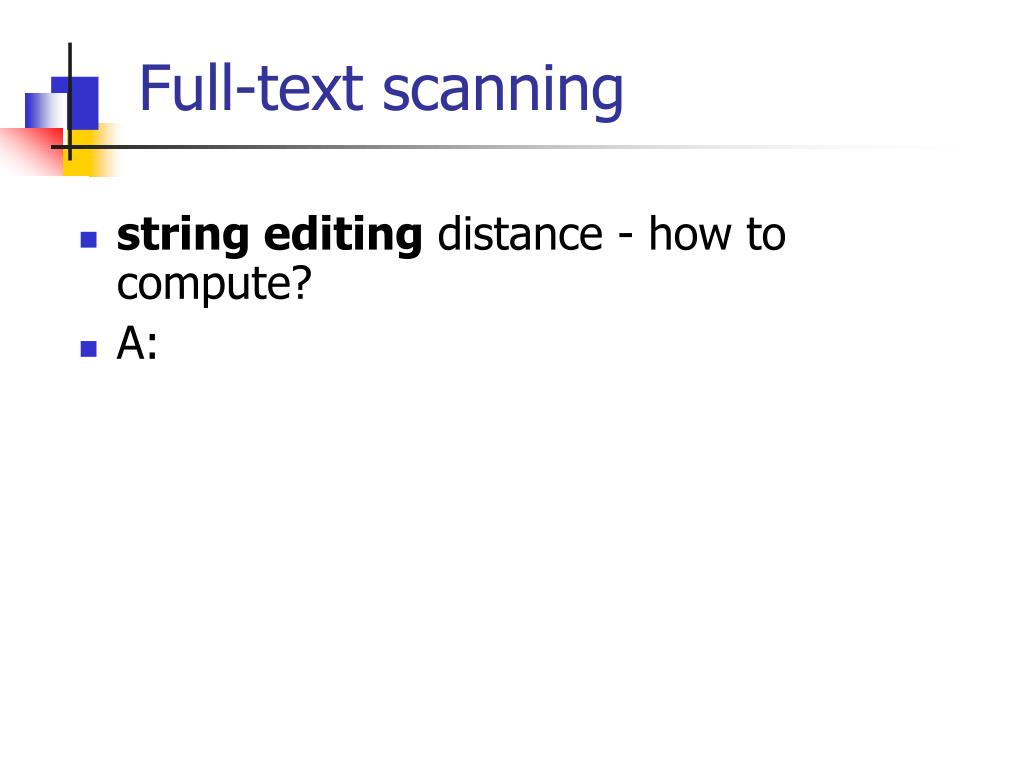Click the word 'compute?'

[214, 285]
